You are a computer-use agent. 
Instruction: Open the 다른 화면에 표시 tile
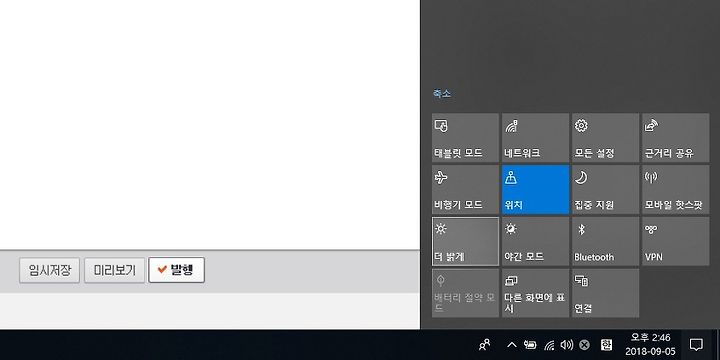pyautogui.click(x=535, y=293)
